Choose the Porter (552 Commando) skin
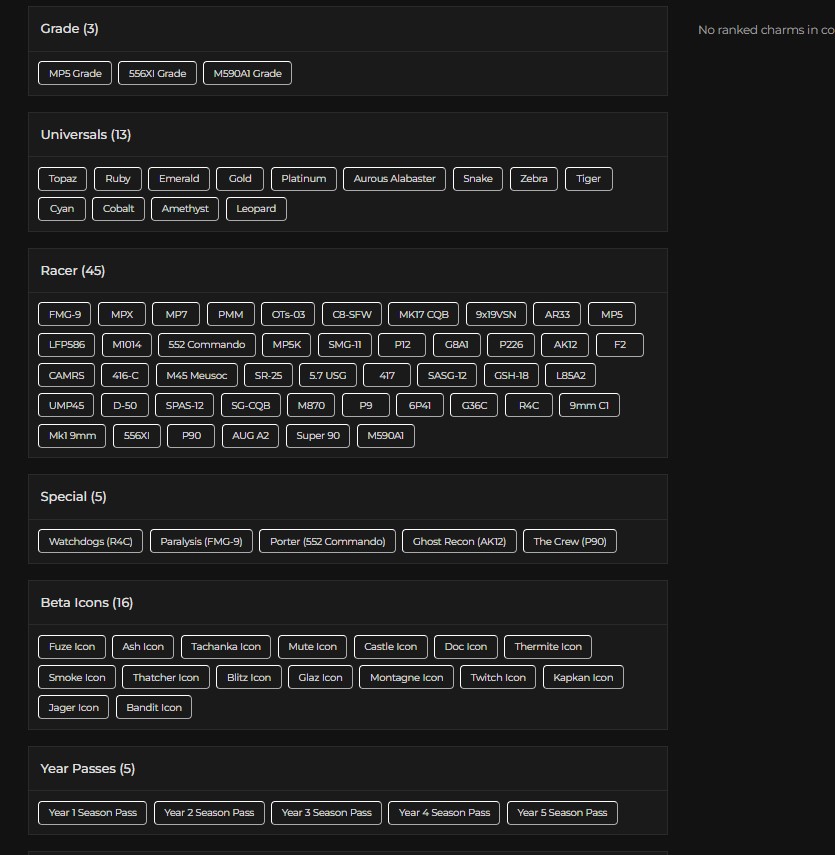 click(x=327, y=541)
